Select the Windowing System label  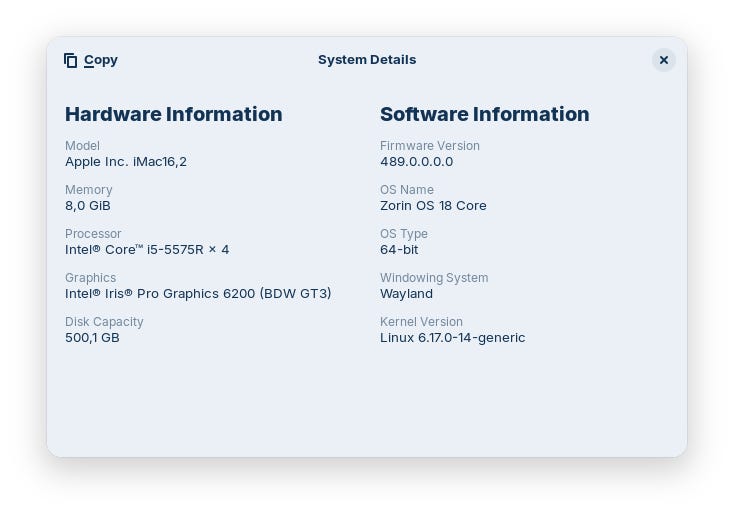tap(434, 278)
